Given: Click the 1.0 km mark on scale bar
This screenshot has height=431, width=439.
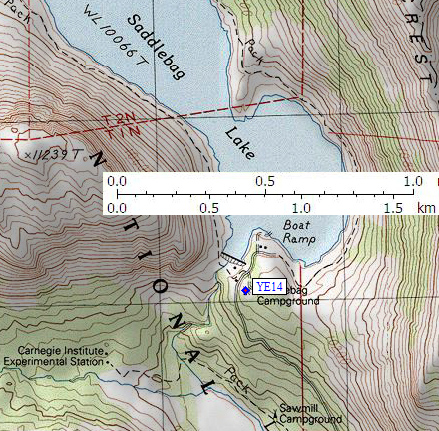Looking at the screenshot, I should point(301,209).
